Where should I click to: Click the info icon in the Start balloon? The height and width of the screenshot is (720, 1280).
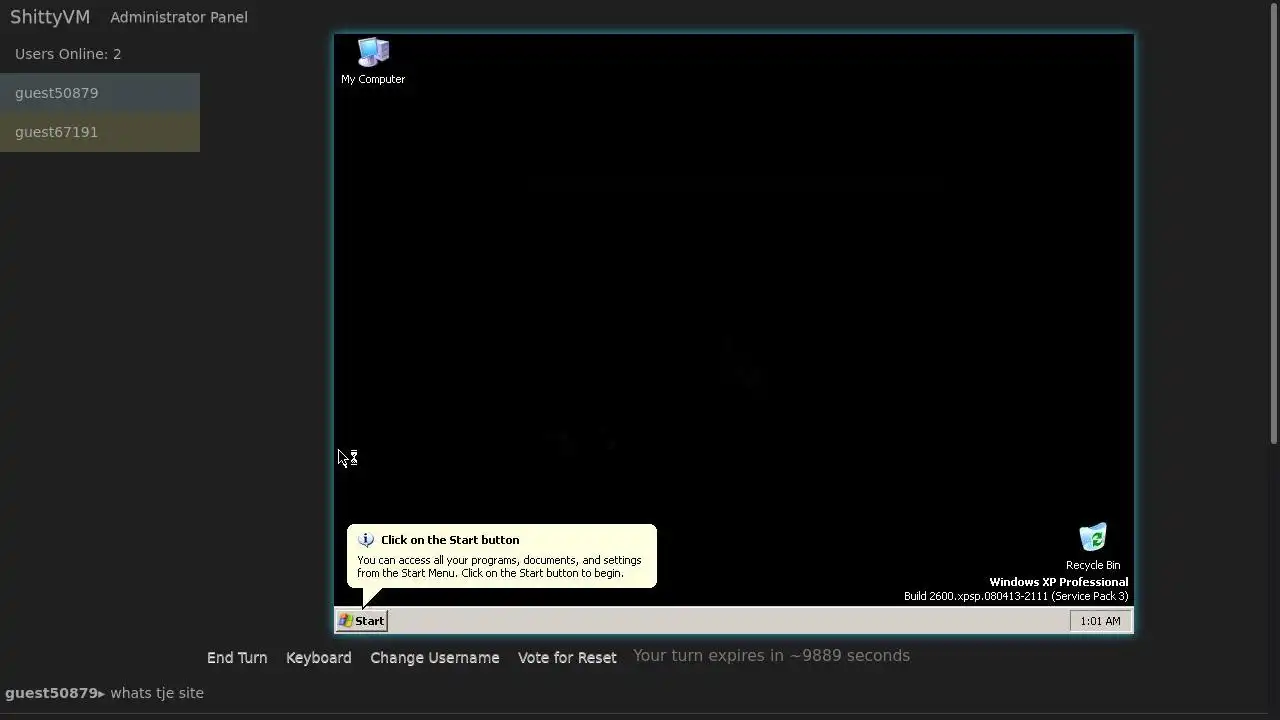[x=366, y=540]
